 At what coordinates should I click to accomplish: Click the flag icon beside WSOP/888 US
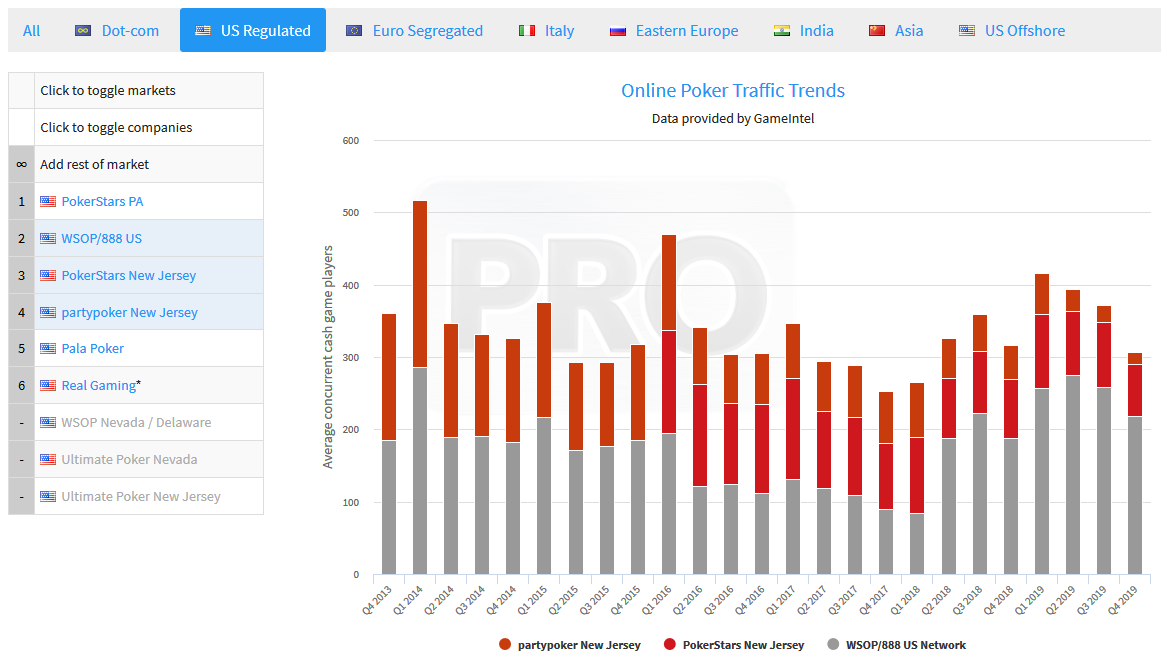click(48, 238)
